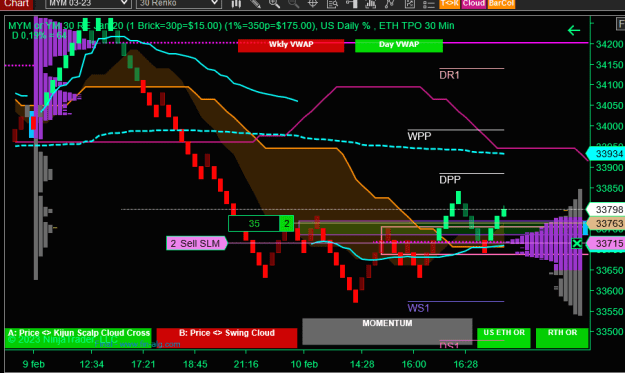
Task: Click the MOMENTUM panel button
Action: click(387, 331)
